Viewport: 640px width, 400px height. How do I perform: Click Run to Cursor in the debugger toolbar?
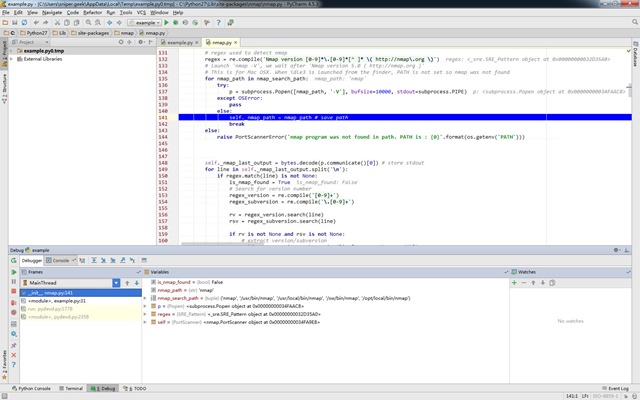[133, 260]
